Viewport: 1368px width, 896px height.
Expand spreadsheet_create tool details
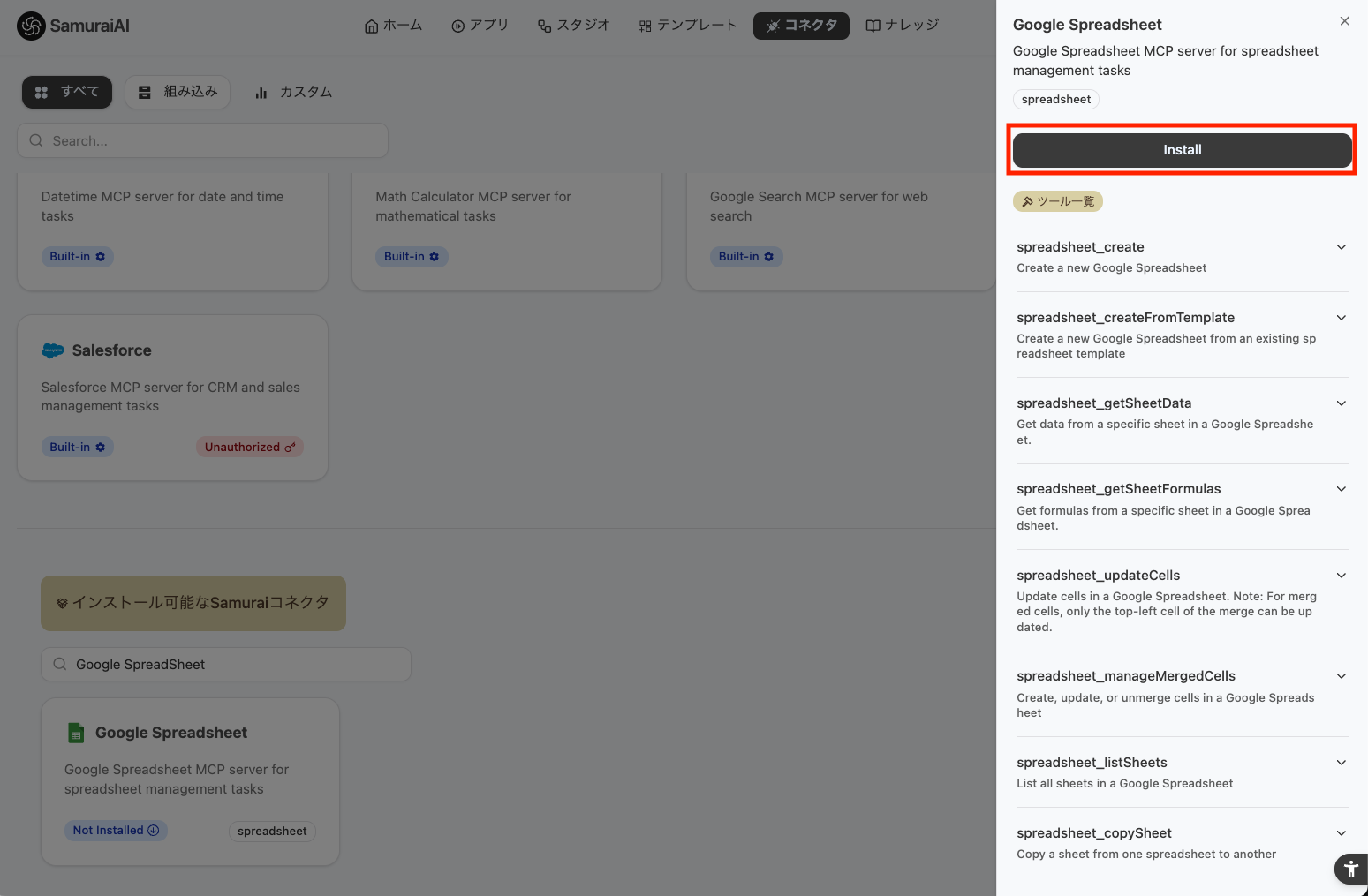click(x=1341, y=247)
